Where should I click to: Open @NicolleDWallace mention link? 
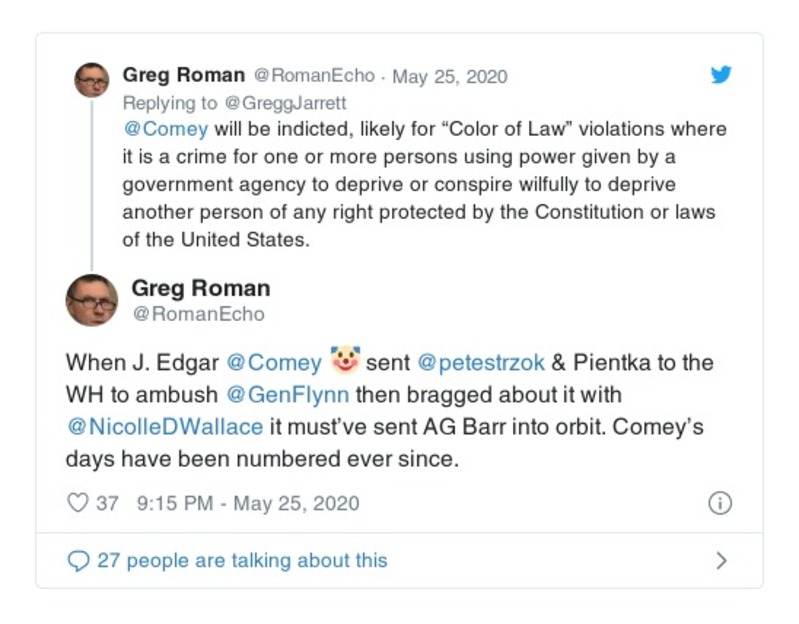[165, 426]
